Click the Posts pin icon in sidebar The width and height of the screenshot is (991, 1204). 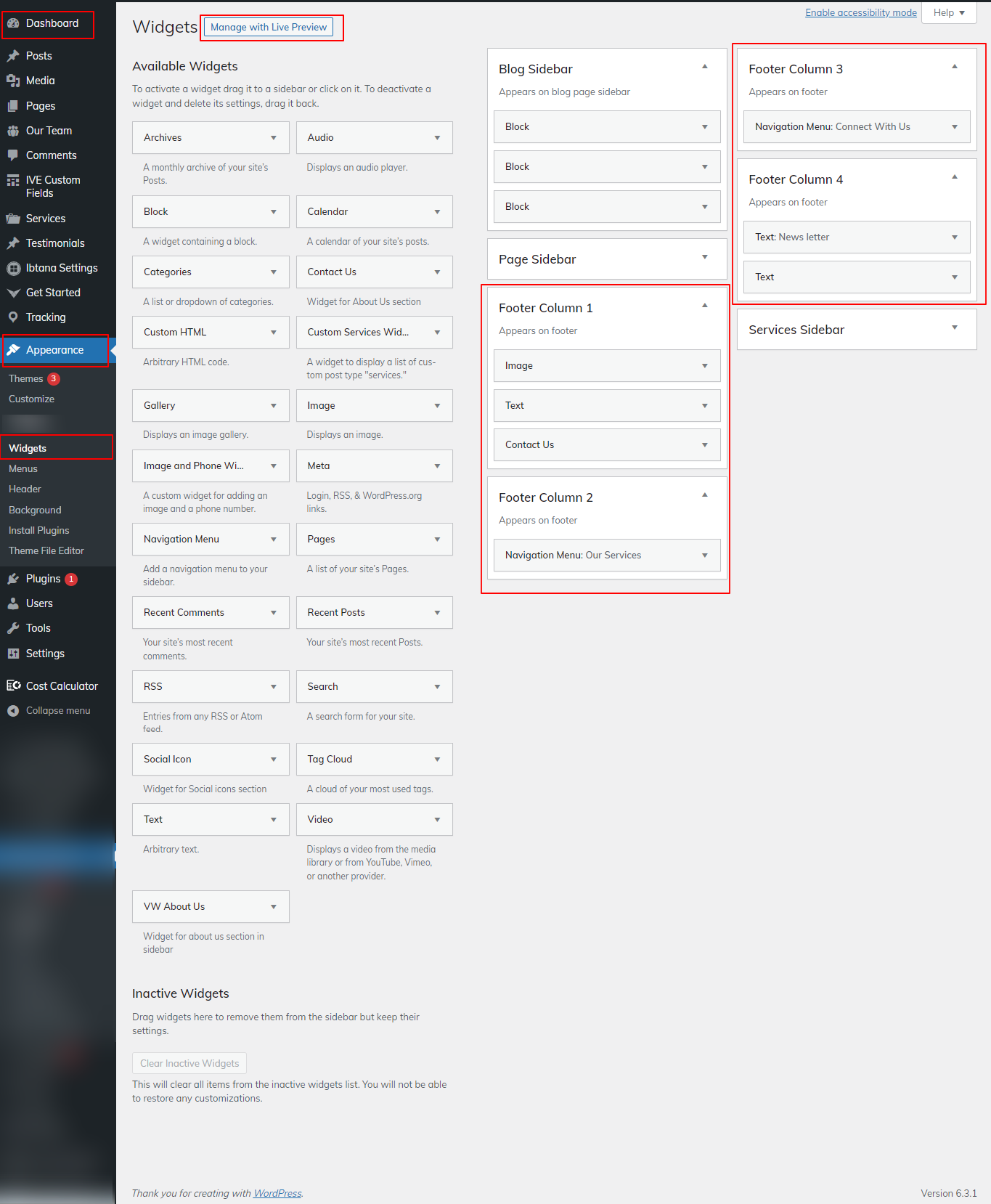point(13,56)
